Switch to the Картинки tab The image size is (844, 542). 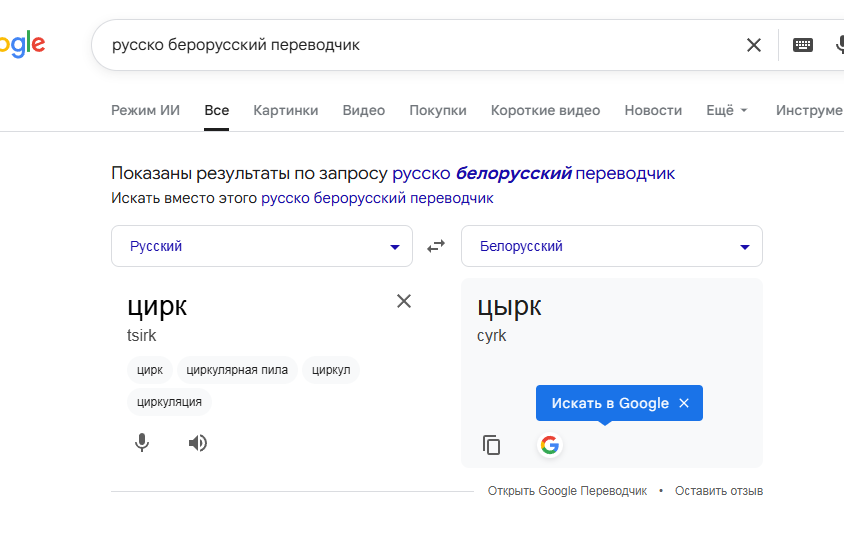pos(285,110)
